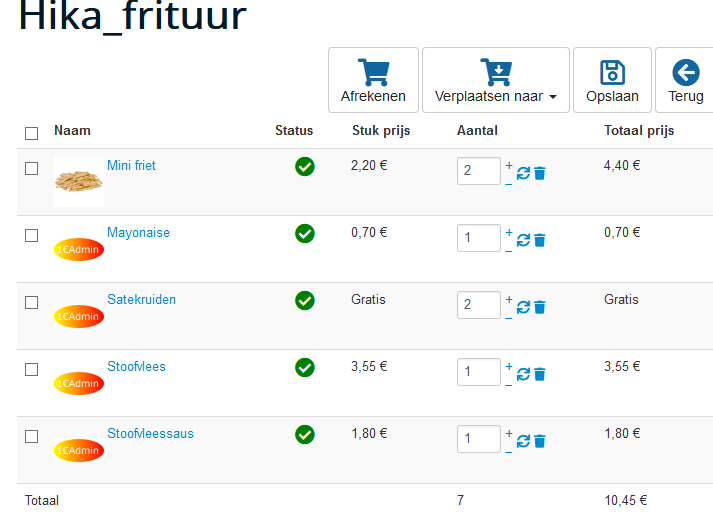
Task: Open the Verplaatsen naar dropdown
Action: tap(496, 81)
